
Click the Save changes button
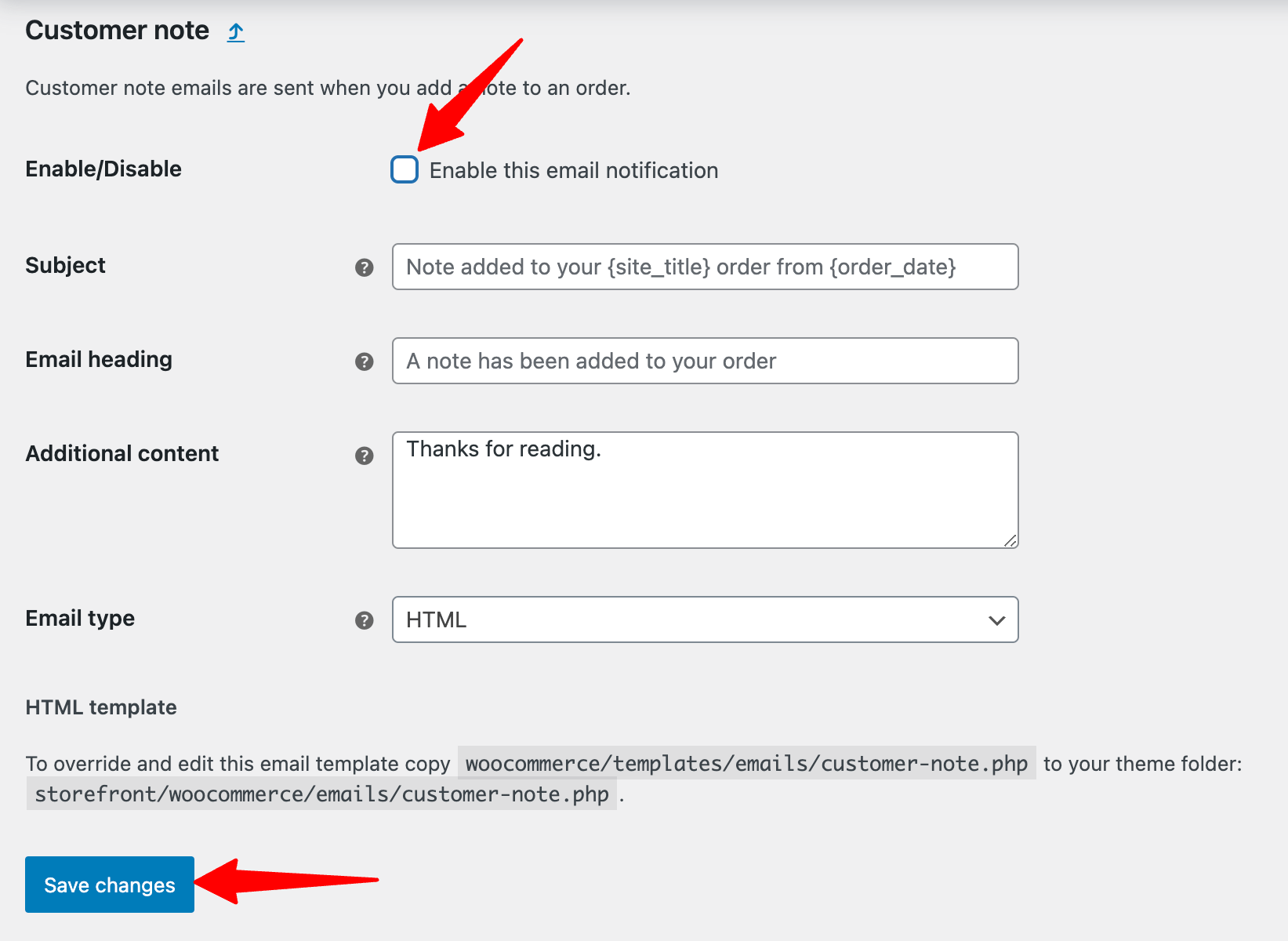[x=110, y=885]
